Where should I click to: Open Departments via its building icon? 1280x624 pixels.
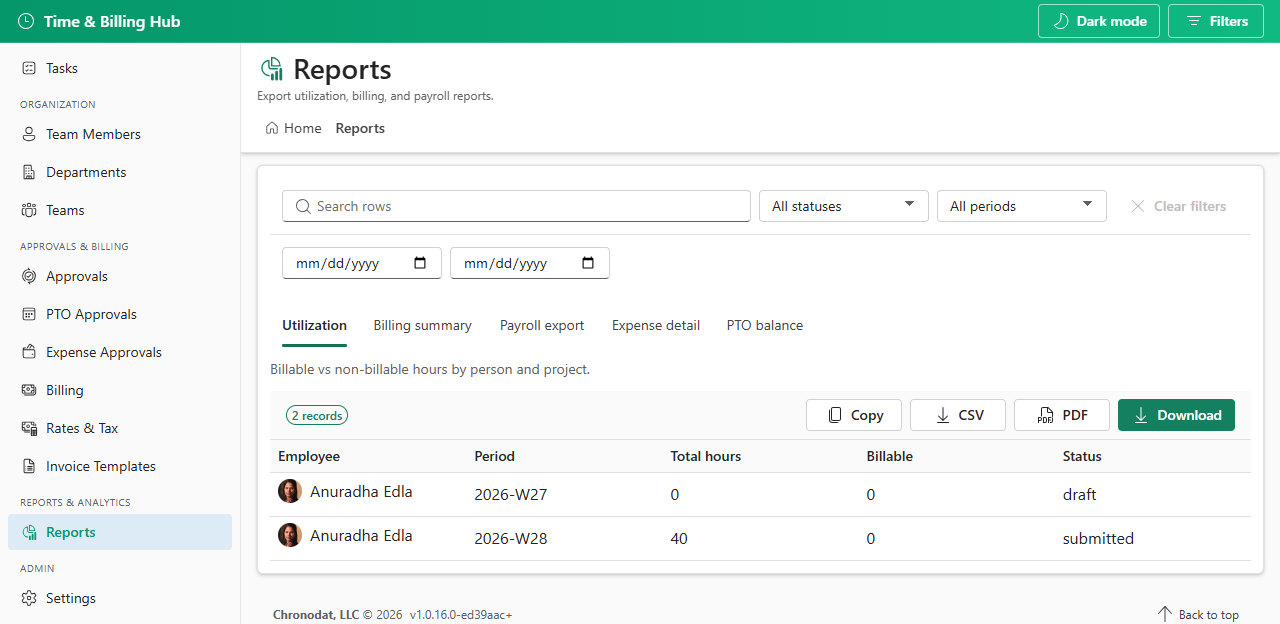point(29,172)
